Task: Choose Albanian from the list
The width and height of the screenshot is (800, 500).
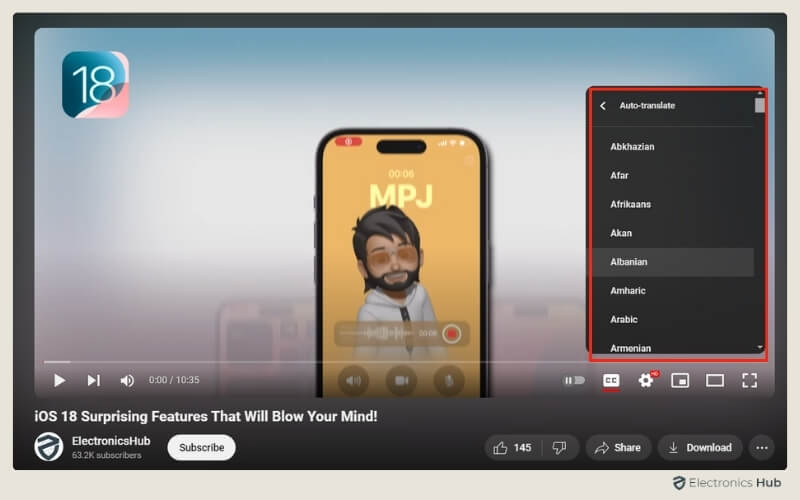Action: [x=672, y=262]
